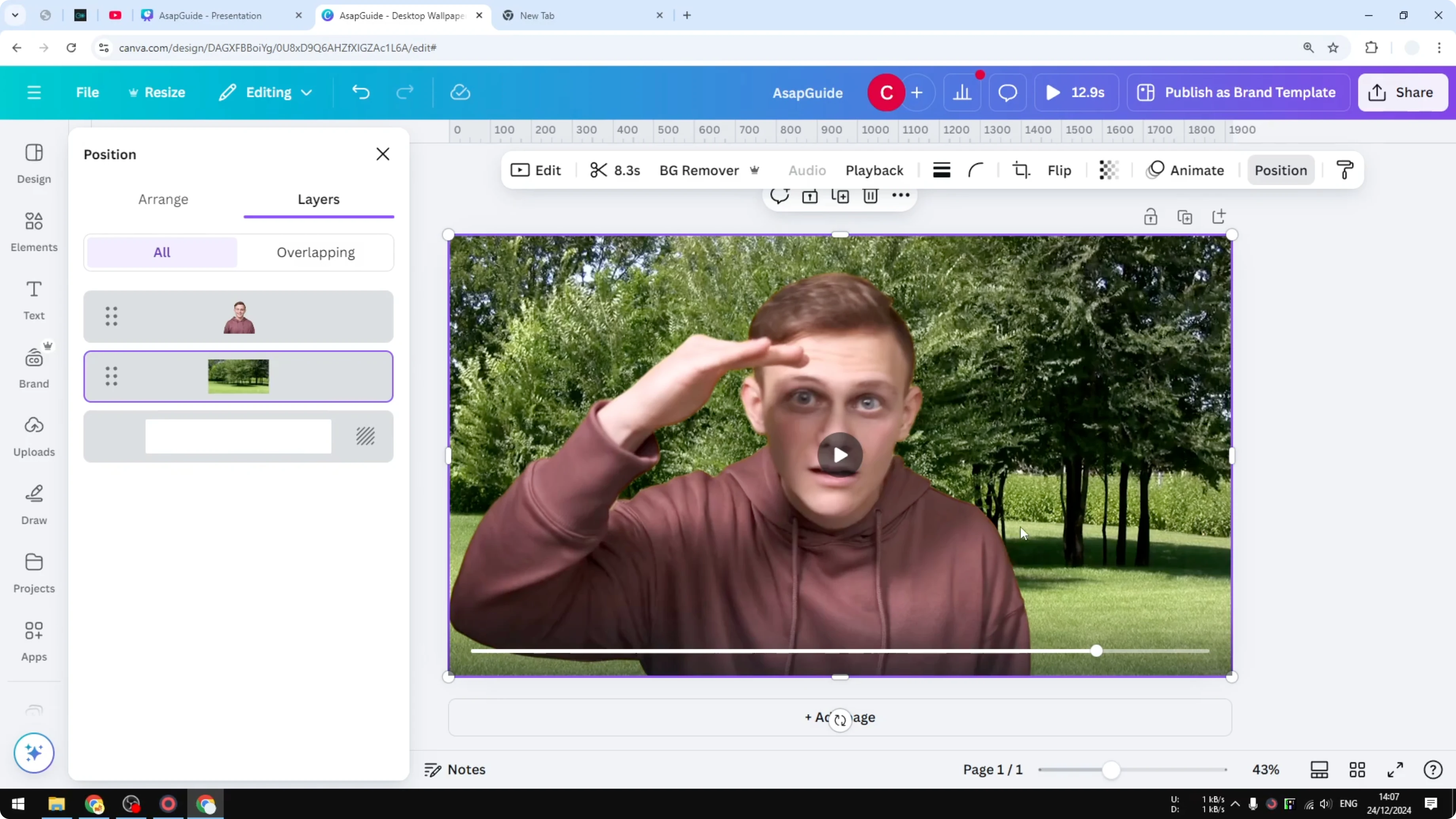
Task: Switch to the Overlapping layers filter
Action: tap(315, 252)
